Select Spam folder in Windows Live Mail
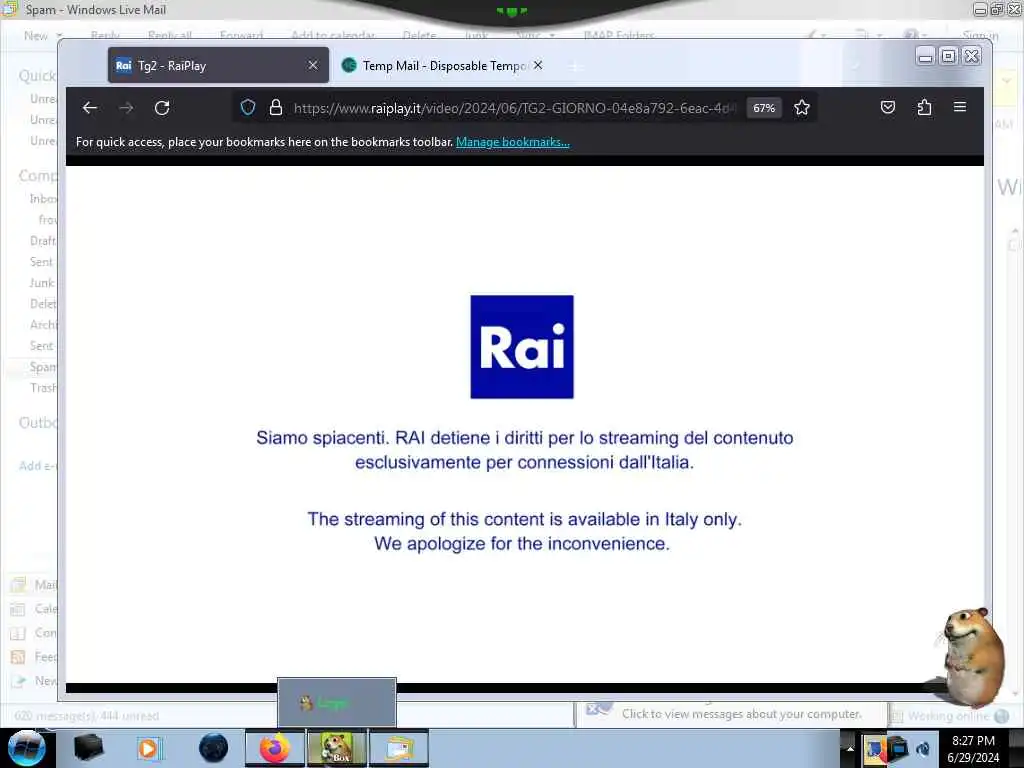1024x768 pixels. pos(43,367)
